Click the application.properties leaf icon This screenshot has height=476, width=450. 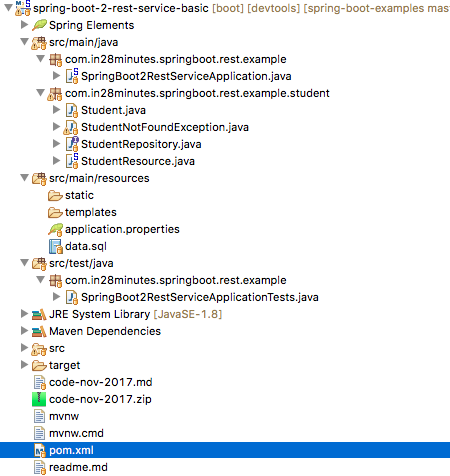coord(55,230)
